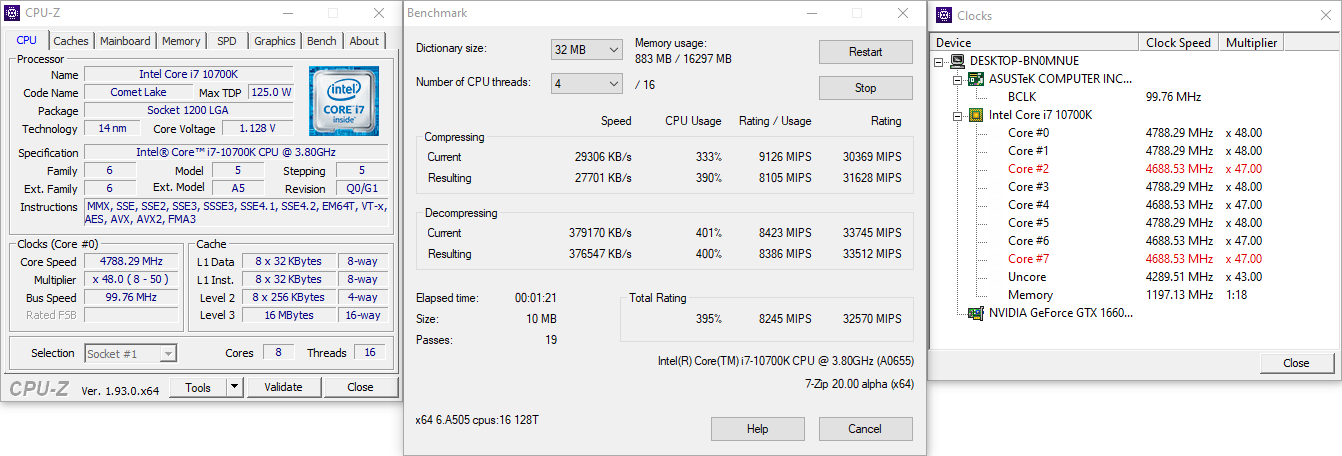The height and width of the screenshot is (456, 1342).
Task: Open the Tools dropdown arrow
Action: click(x=234, y=387)
